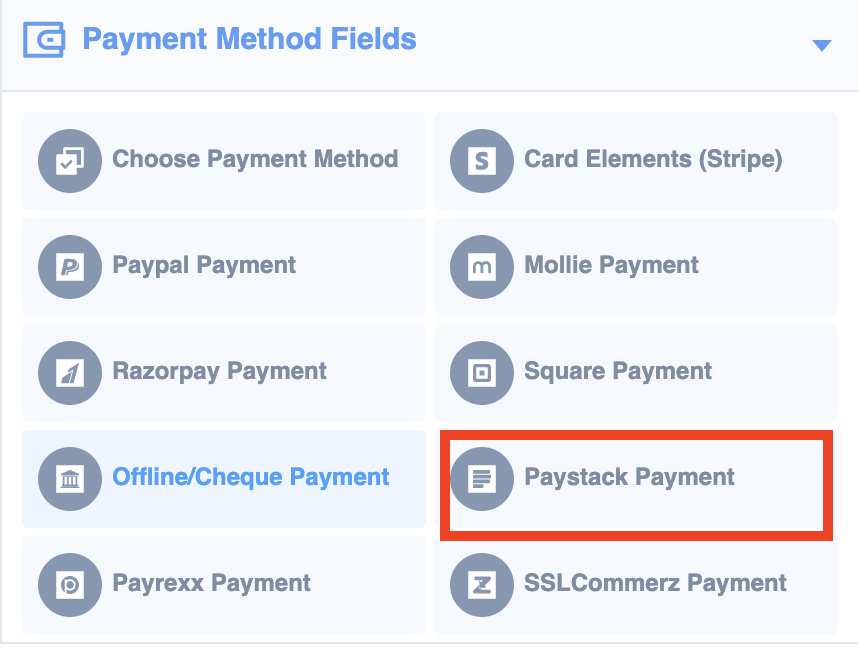Click the Mollie m icon
Image resolution: width=858 pixels, height=654 pixels.
coord(482,267)
